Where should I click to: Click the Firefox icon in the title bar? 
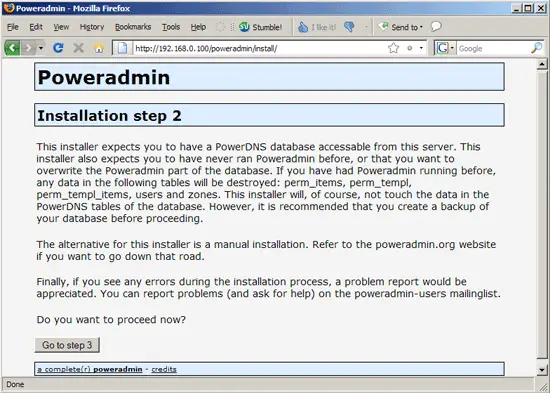click(8, 8)
